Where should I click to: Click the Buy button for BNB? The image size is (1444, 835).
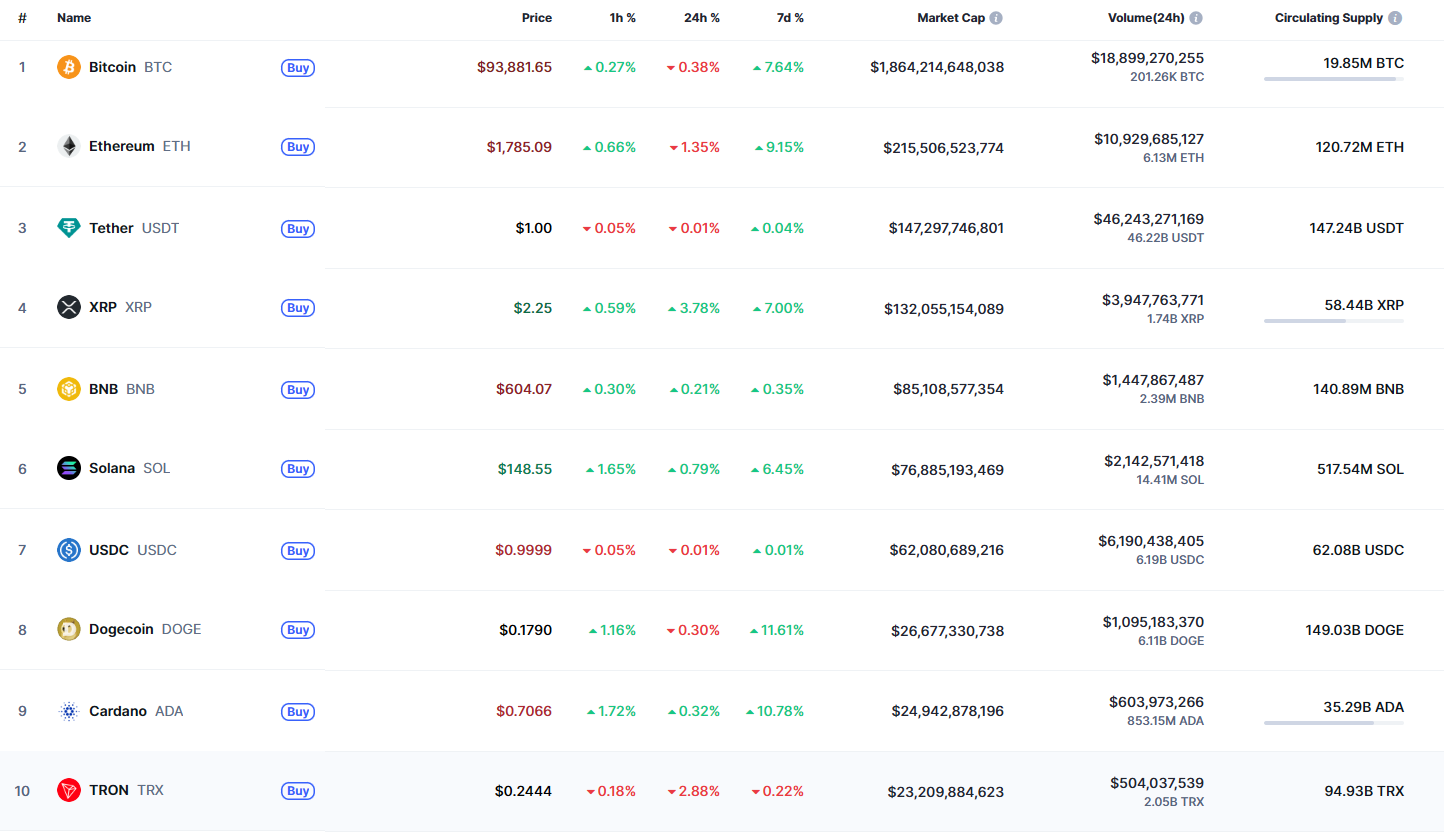(298, 390)
